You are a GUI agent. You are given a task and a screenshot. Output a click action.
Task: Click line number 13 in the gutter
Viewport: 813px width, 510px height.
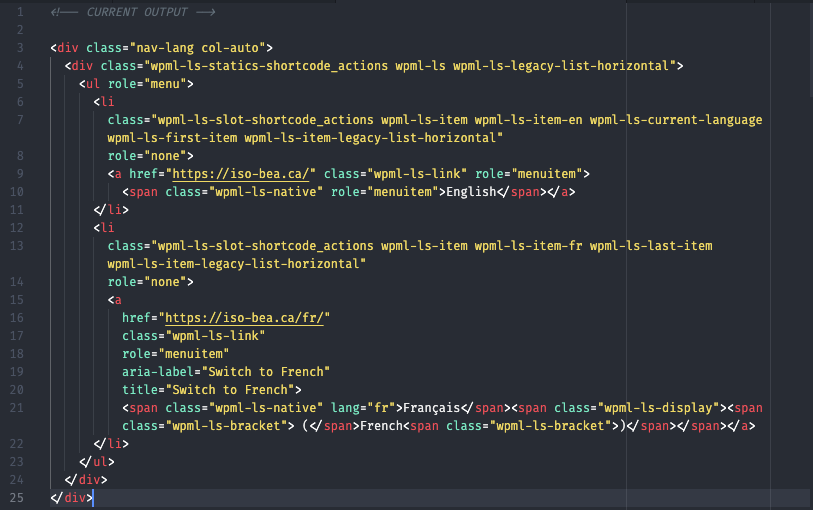20,246
